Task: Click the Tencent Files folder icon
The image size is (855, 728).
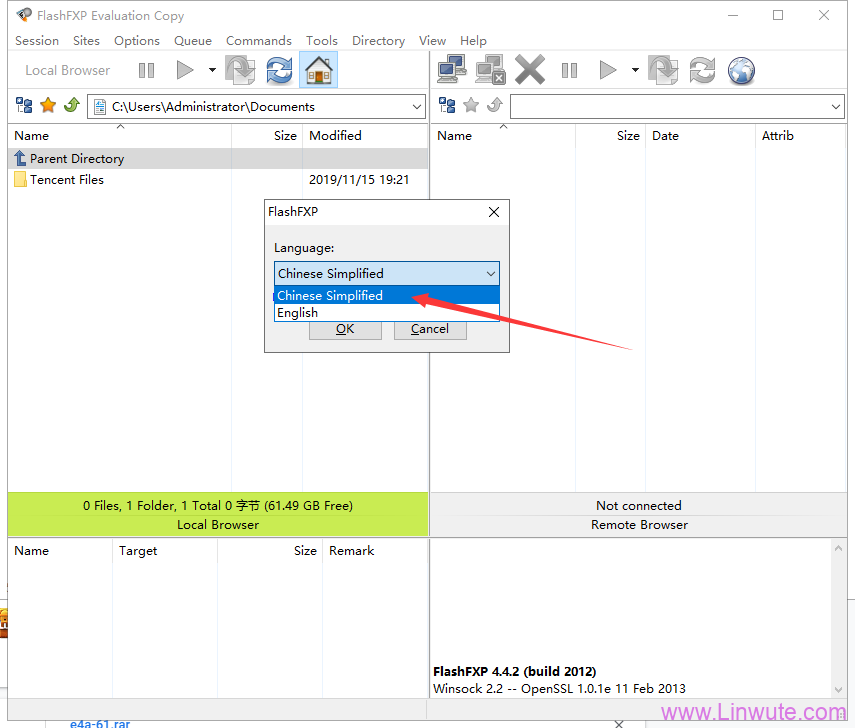Action: 20,179
